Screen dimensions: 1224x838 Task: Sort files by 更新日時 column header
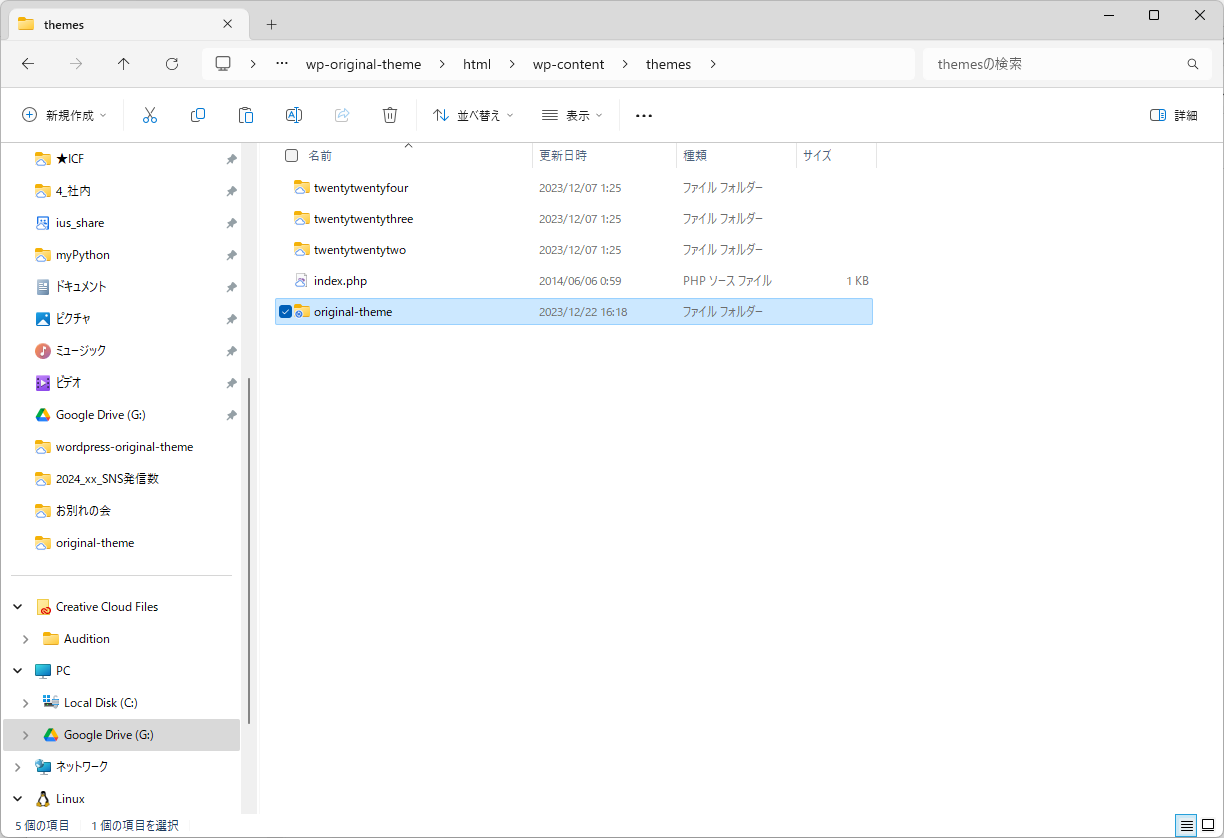(x=563, y=156)
